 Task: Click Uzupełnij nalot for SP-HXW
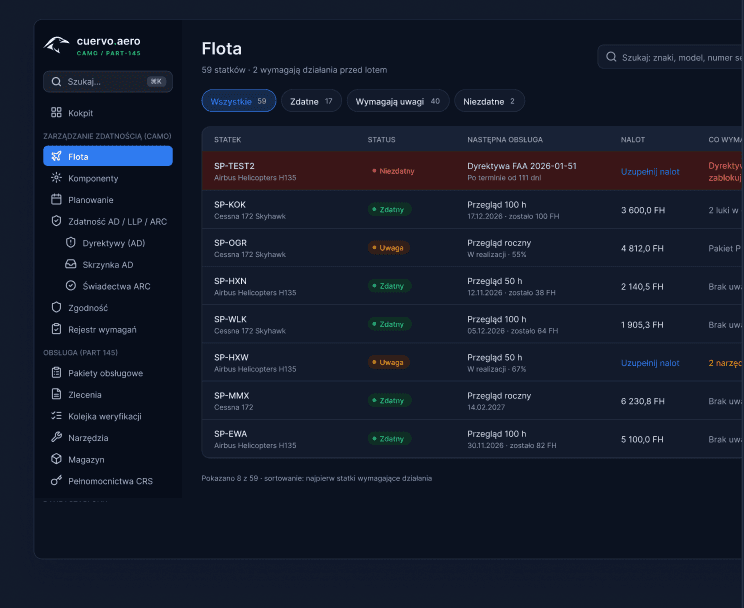650,363
